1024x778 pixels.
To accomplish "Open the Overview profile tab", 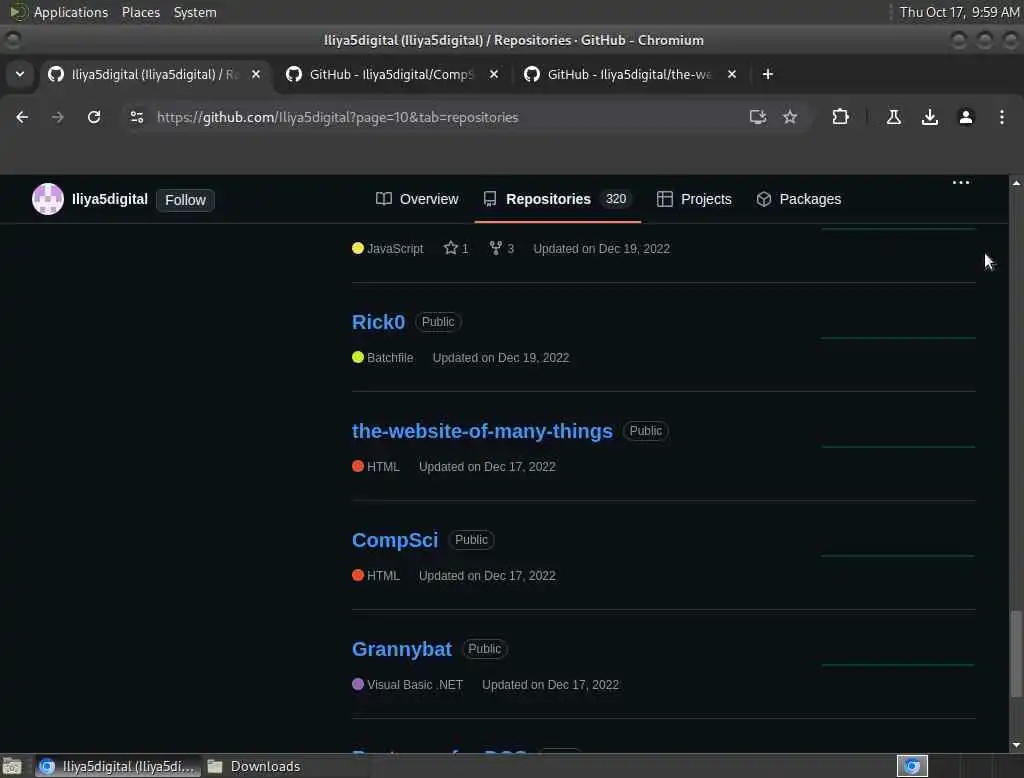I will [x=417, y=199].
